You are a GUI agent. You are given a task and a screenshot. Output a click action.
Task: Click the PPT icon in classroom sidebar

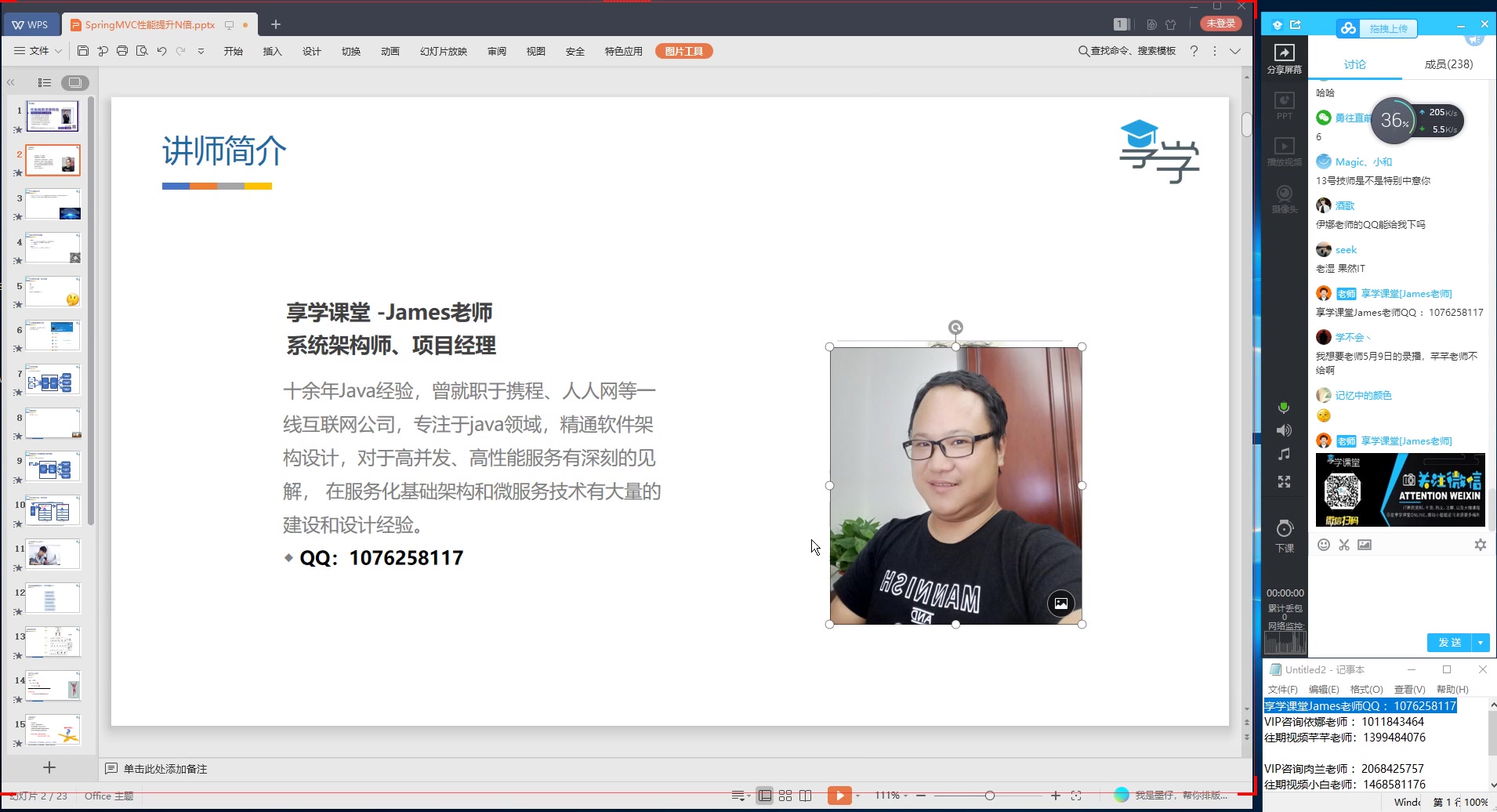click(x=1284, y=106)
